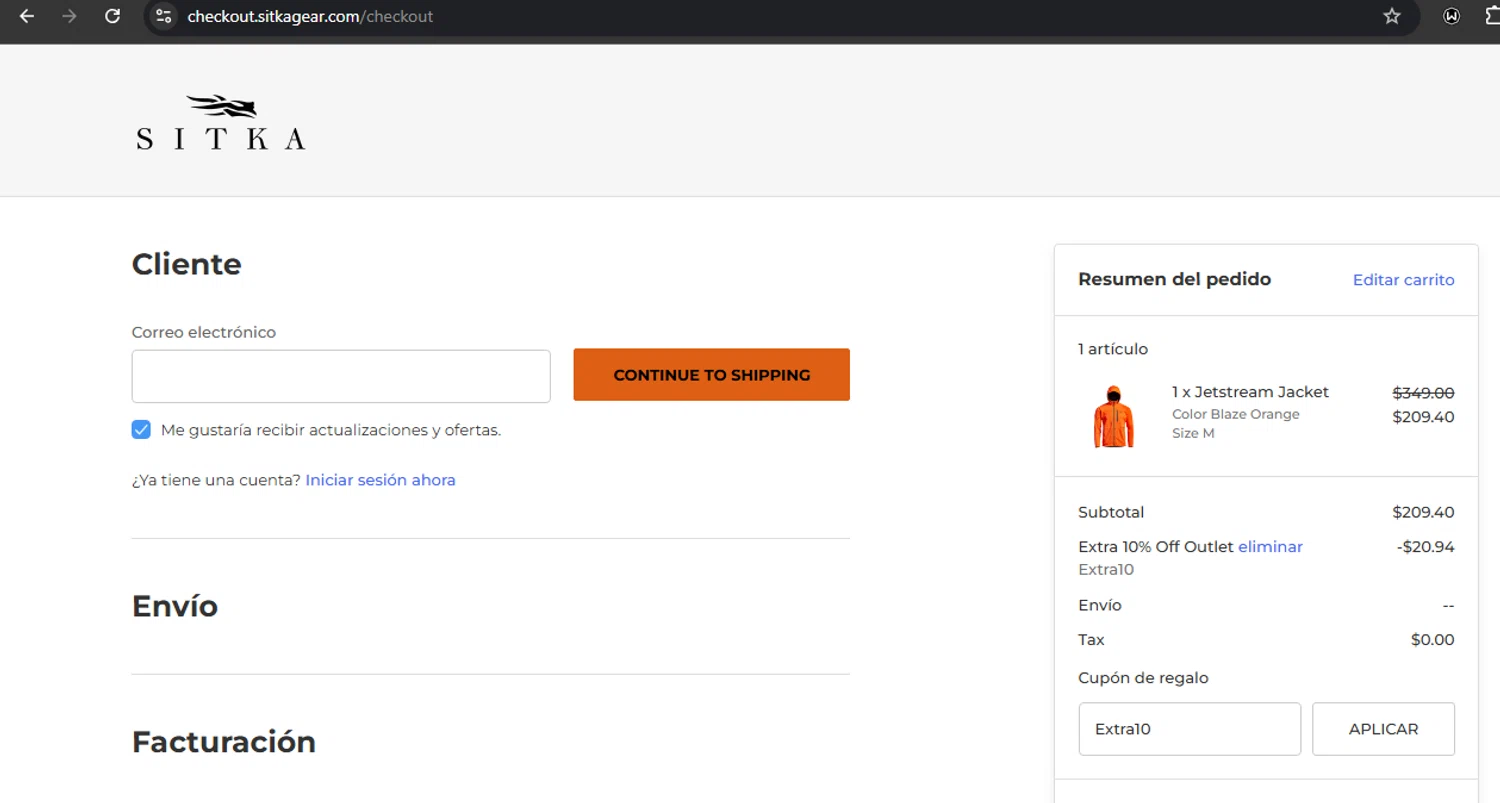Image resolution: width=1500 pixels, height=803 pixels.
Task: Open the circular W extension icon
Action: click(x=1452, y=16)
